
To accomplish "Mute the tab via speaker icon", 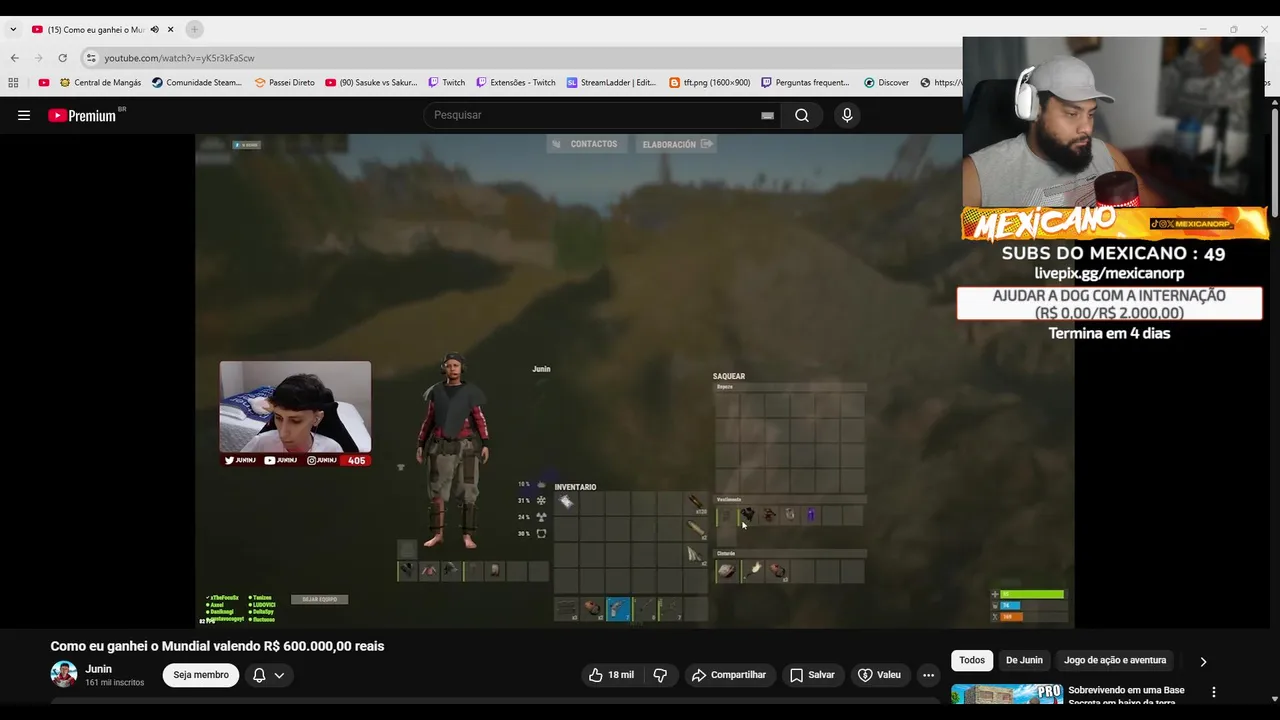I will 154,30.
